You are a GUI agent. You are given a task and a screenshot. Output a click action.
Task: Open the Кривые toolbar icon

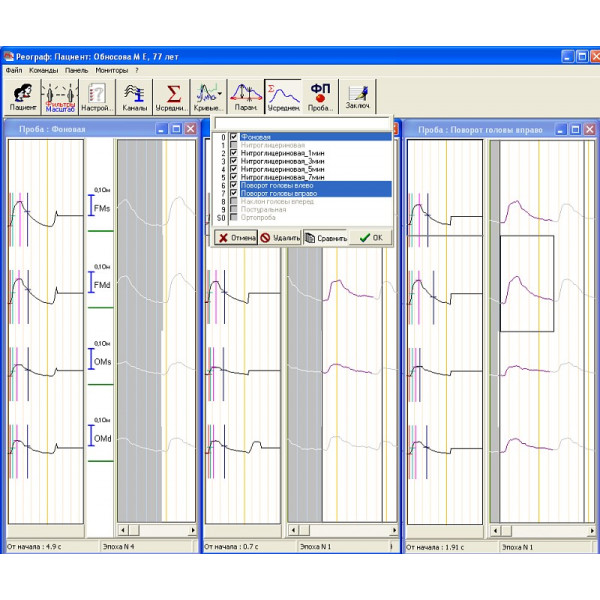(x=209, y=97)
